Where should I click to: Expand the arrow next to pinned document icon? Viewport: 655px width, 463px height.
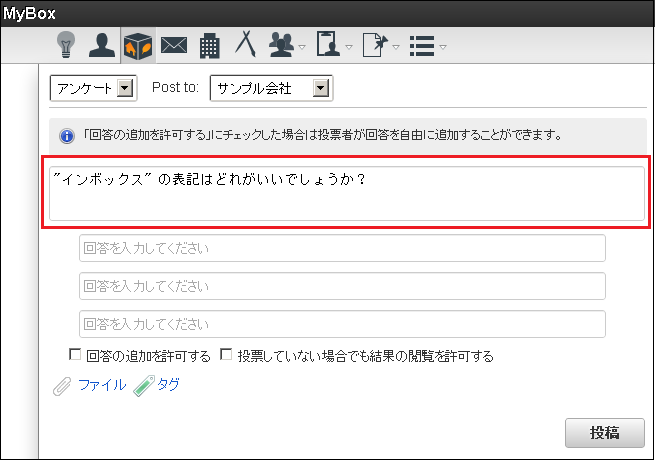(396, 47)
